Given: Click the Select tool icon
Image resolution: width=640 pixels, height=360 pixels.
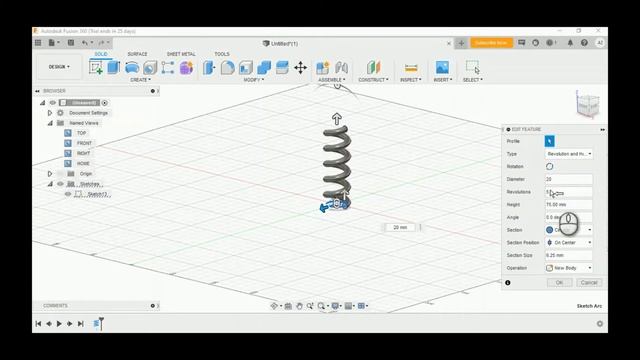Looking at the screenshot, I should tap(473, 67).
